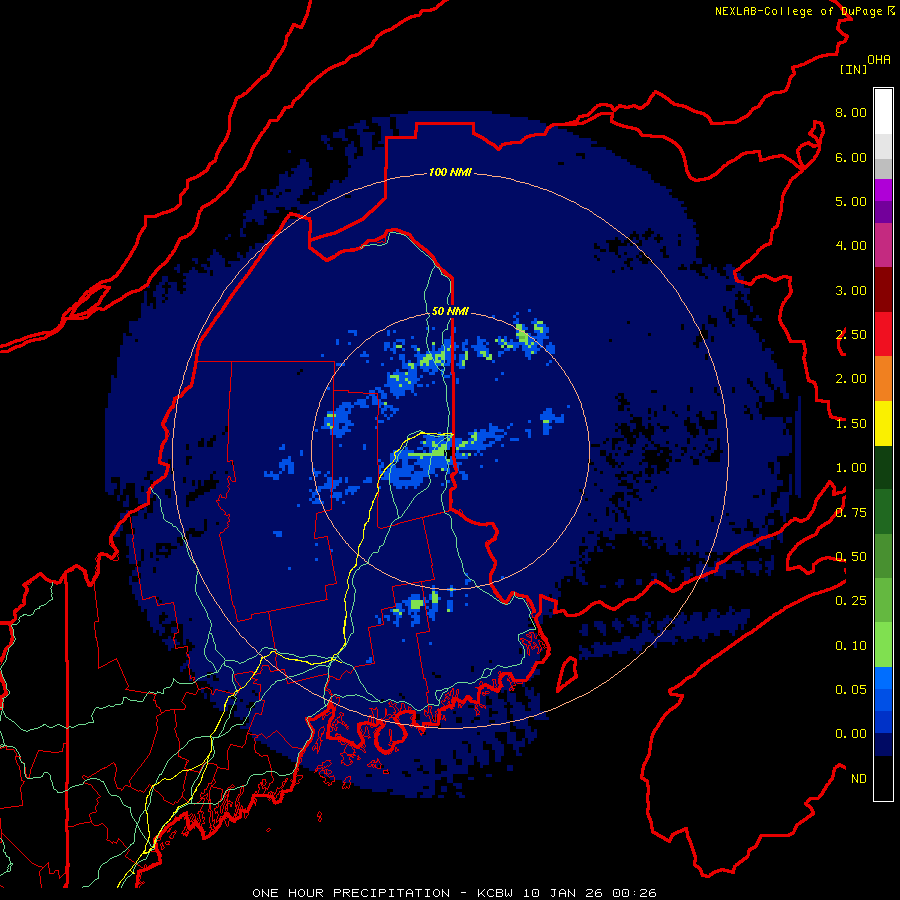Select the 0.05 legend value
The width and height of the screenshot is (900, 900).
pos(851,690)
